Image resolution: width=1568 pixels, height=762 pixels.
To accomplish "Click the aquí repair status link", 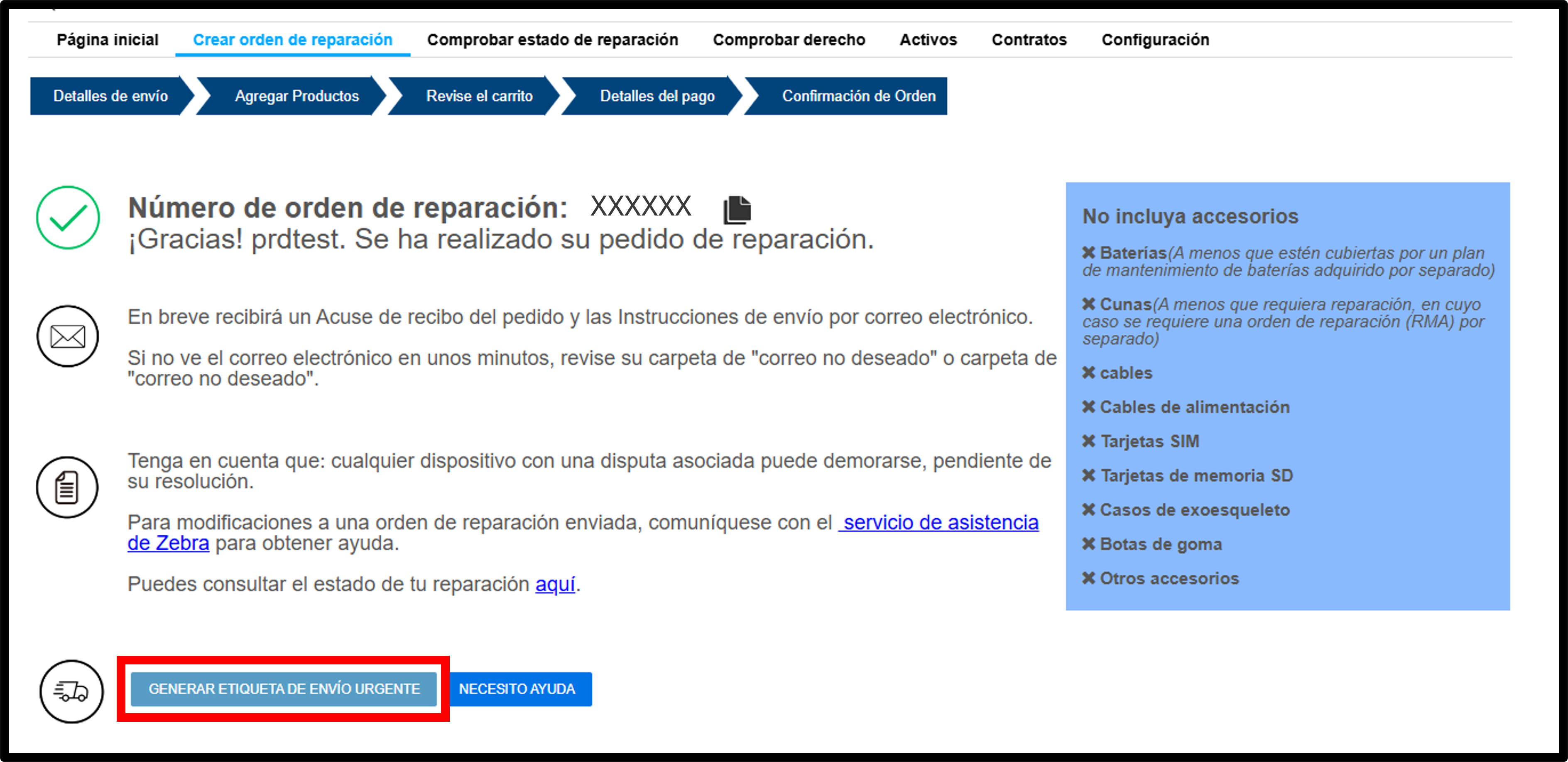I will tap(555, 584).
